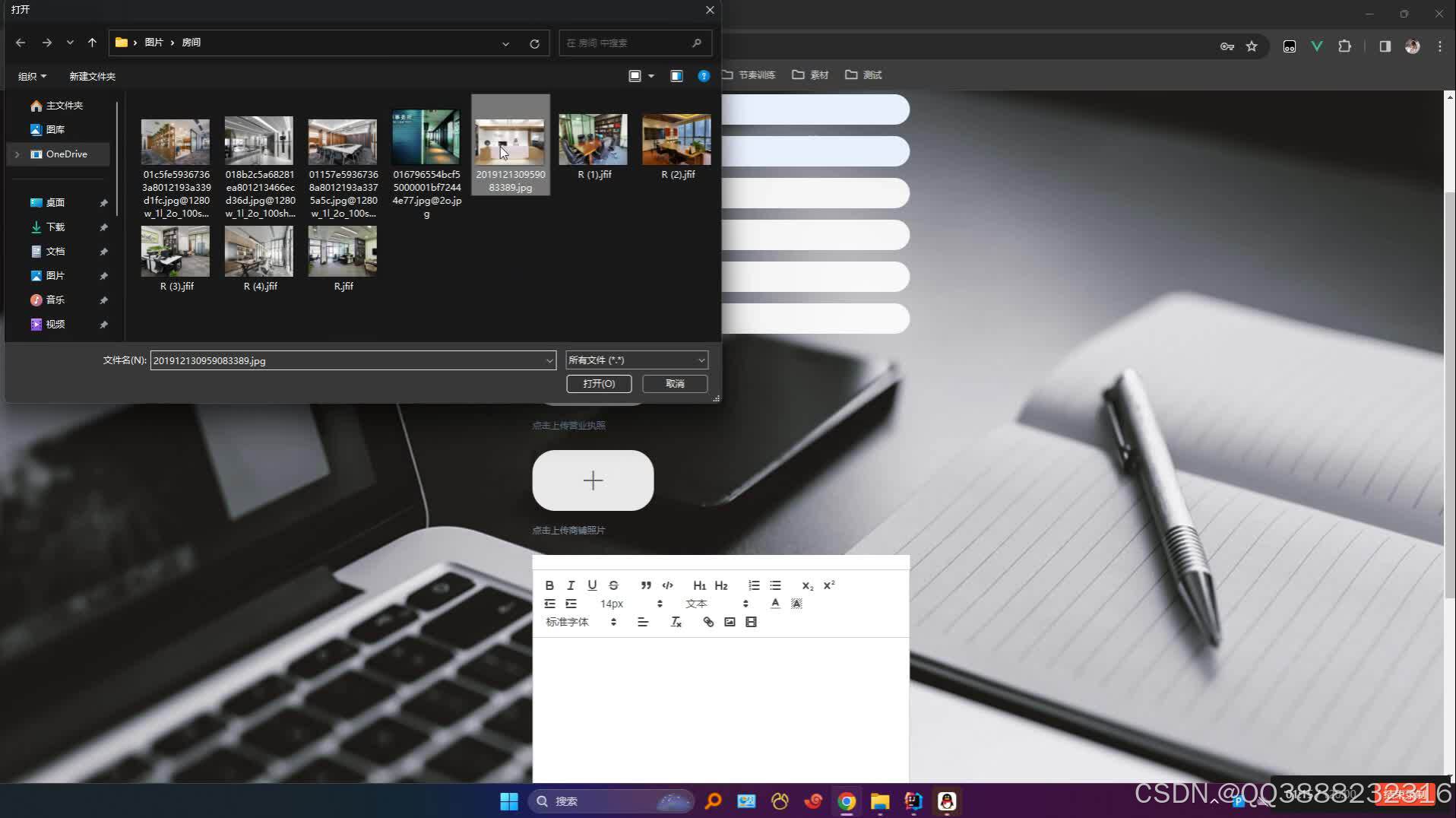Open the Windows Start menu
The height and width of the screenshot is (818, 1456).
[x=509, y=801]
